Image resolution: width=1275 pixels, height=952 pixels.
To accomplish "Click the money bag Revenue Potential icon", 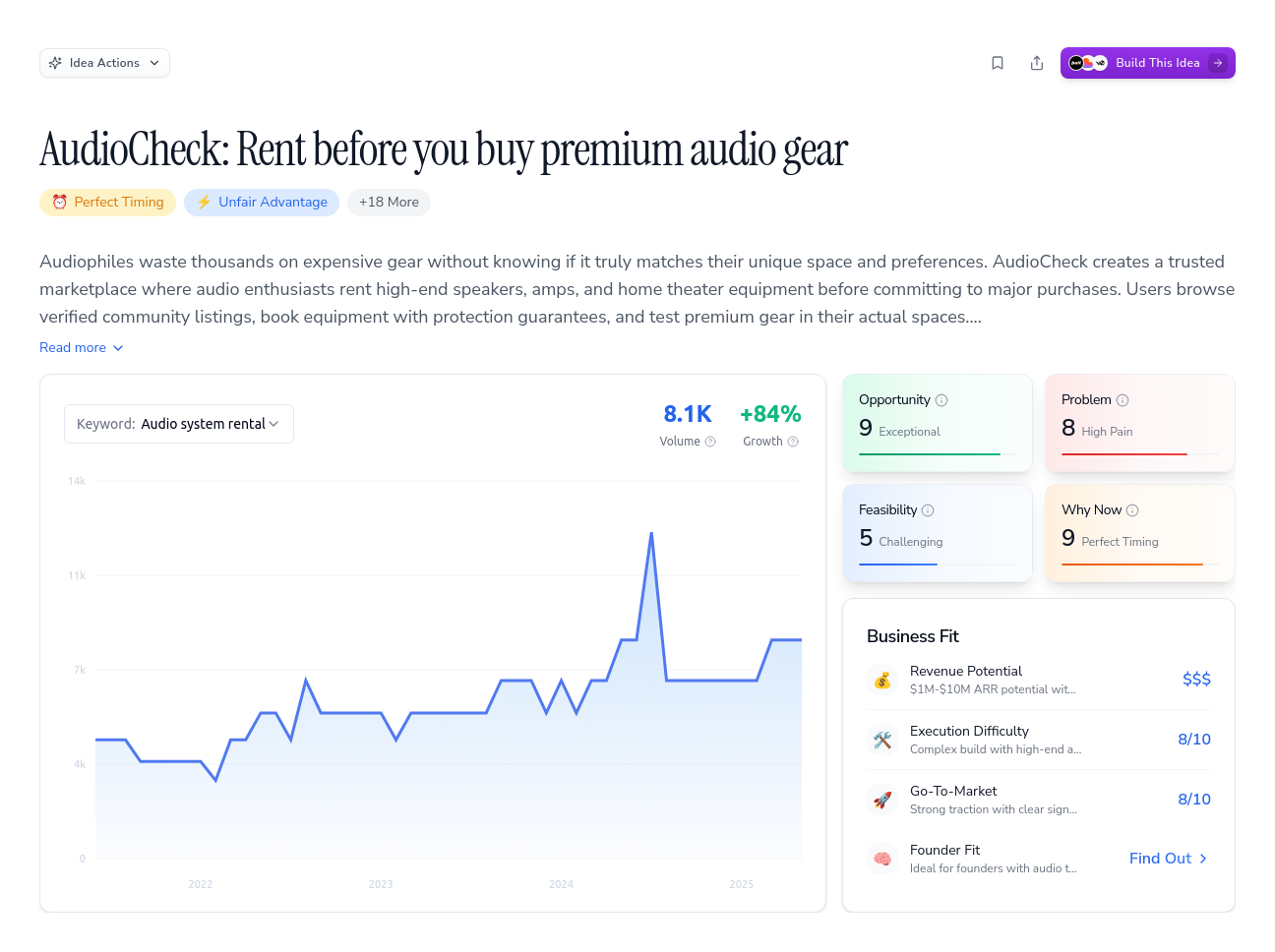I will pyautogui.click(x=882, y=680).
